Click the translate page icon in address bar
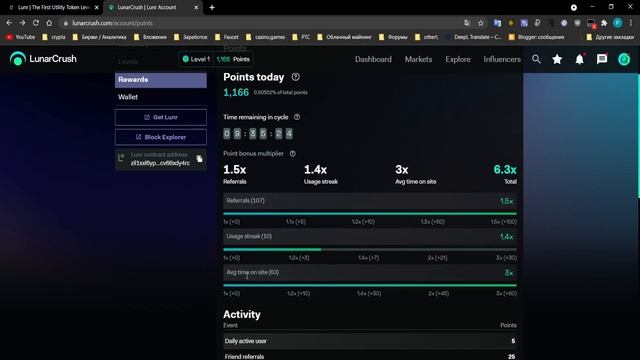 point(467,23)
